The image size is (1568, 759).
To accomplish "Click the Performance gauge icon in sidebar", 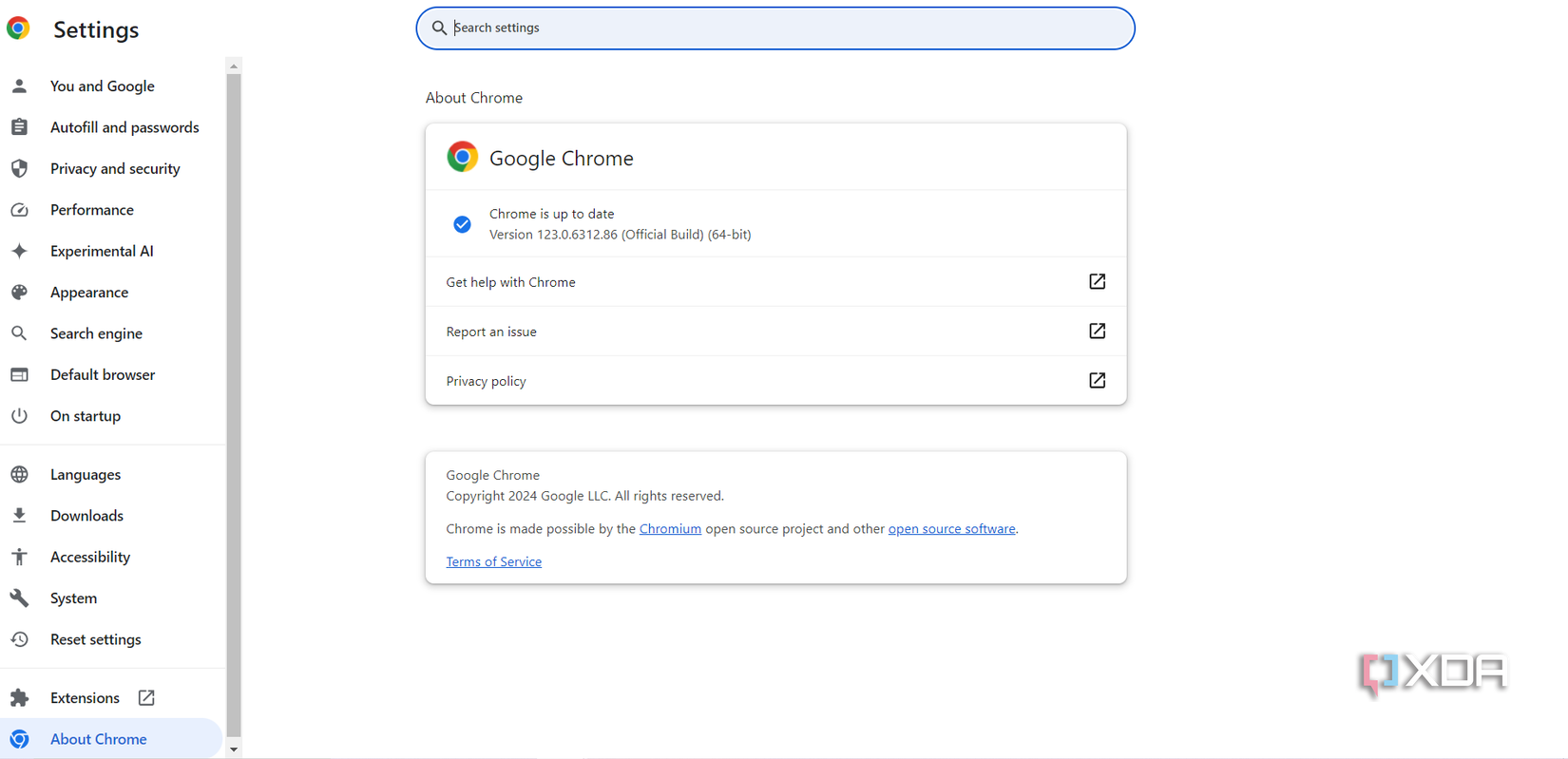I will tap(19, 210).
